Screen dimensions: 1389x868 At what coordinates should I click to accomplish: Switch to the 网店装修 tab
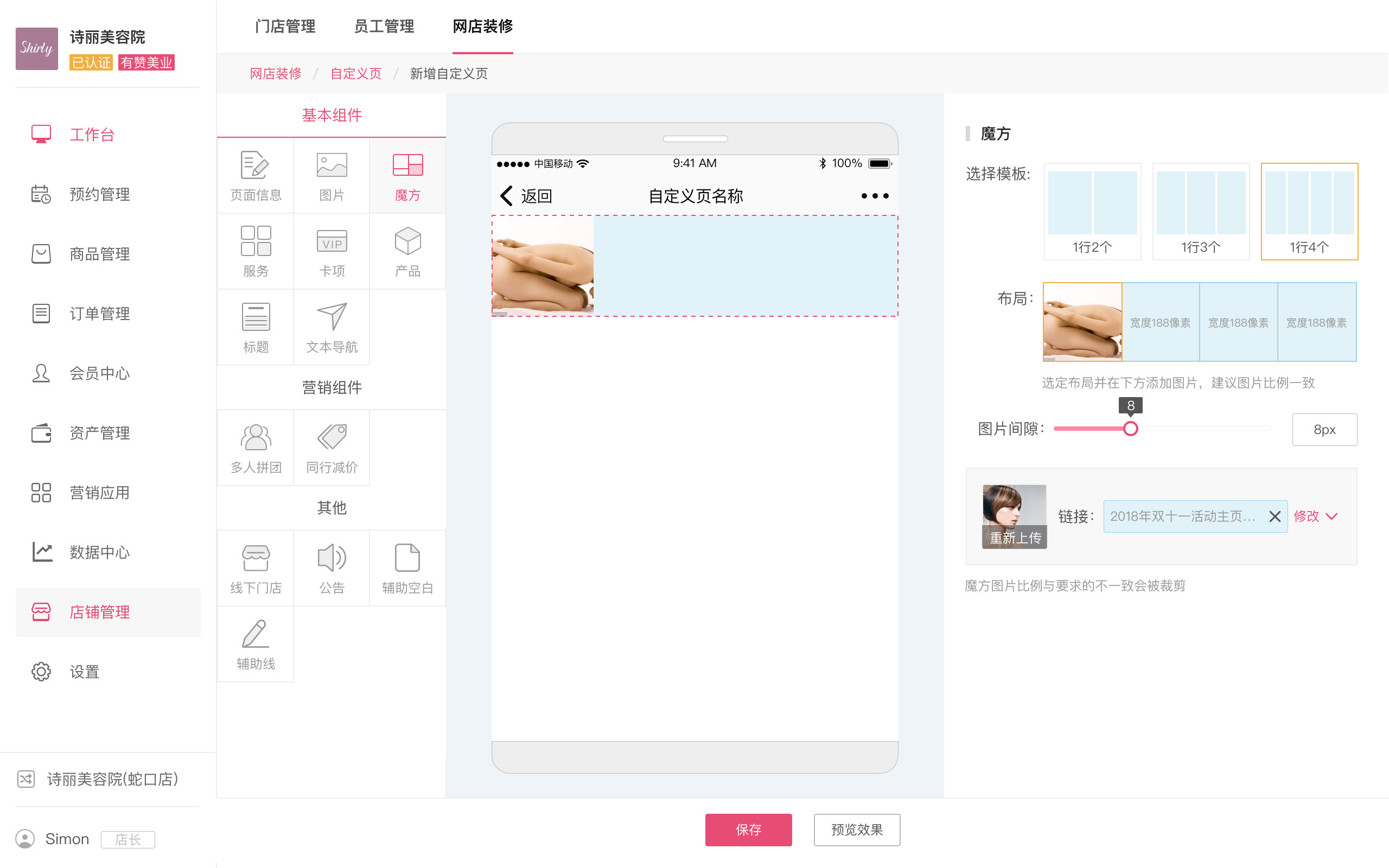click(483, 27)
